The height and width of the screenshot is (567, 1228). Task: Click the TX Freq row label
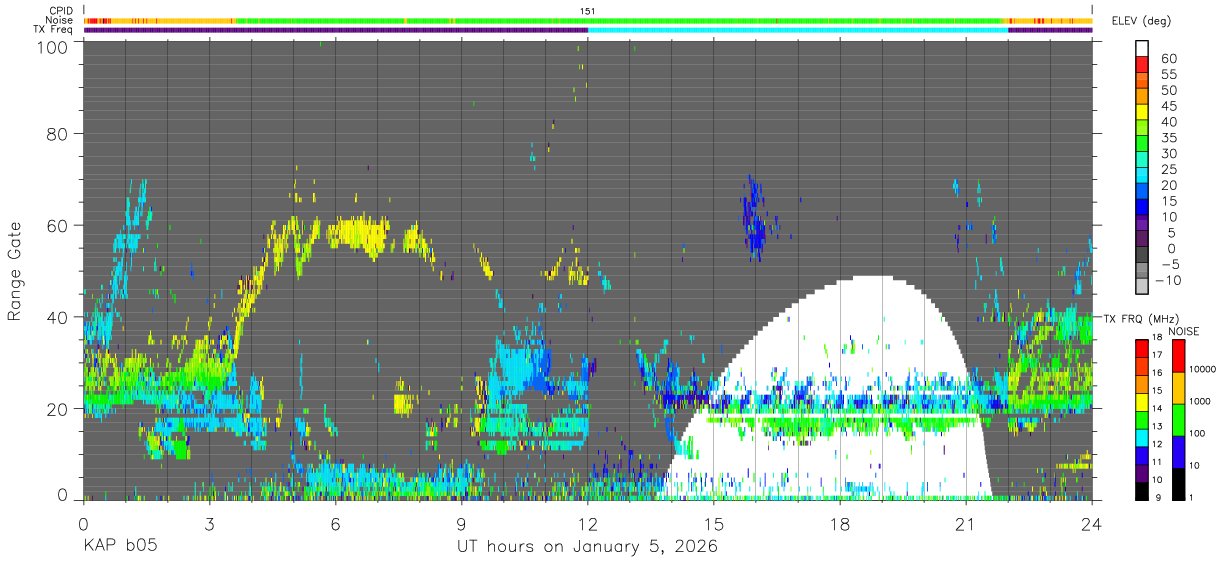click(55, 30)
